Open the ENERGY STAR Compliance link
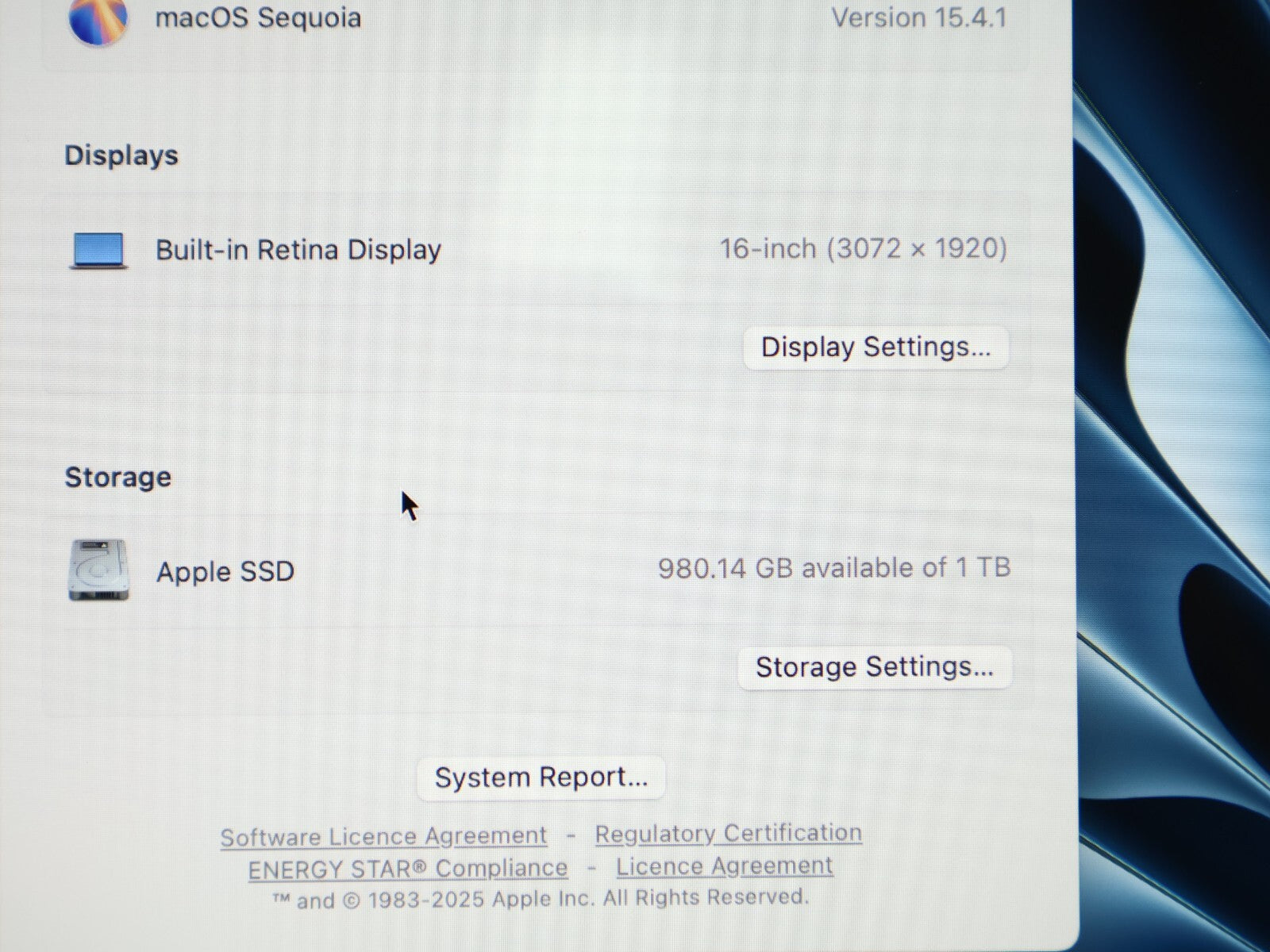 pos(408,869)
